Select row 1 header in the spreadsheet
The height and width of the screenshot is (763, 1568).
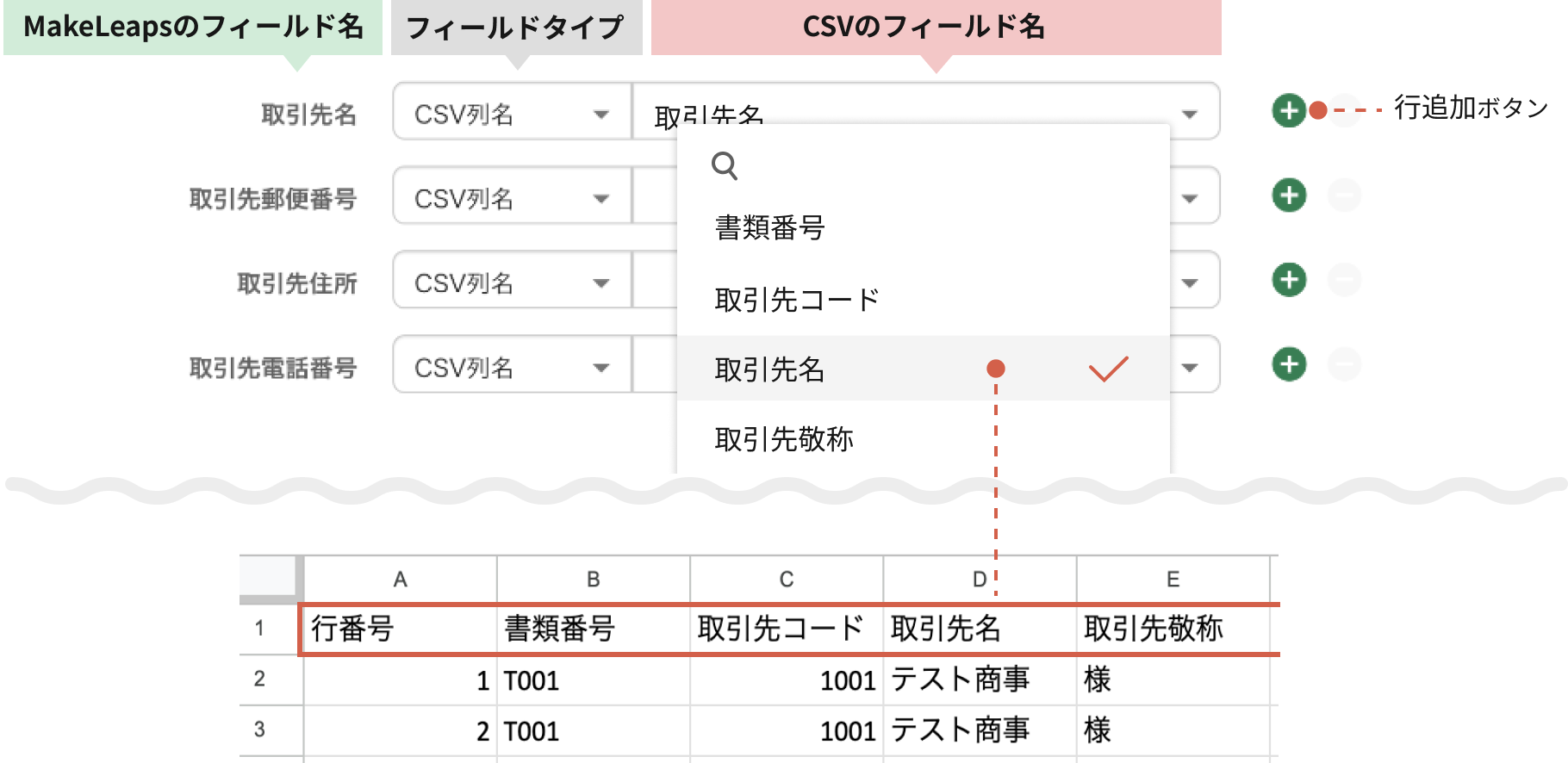coord(259,629)
